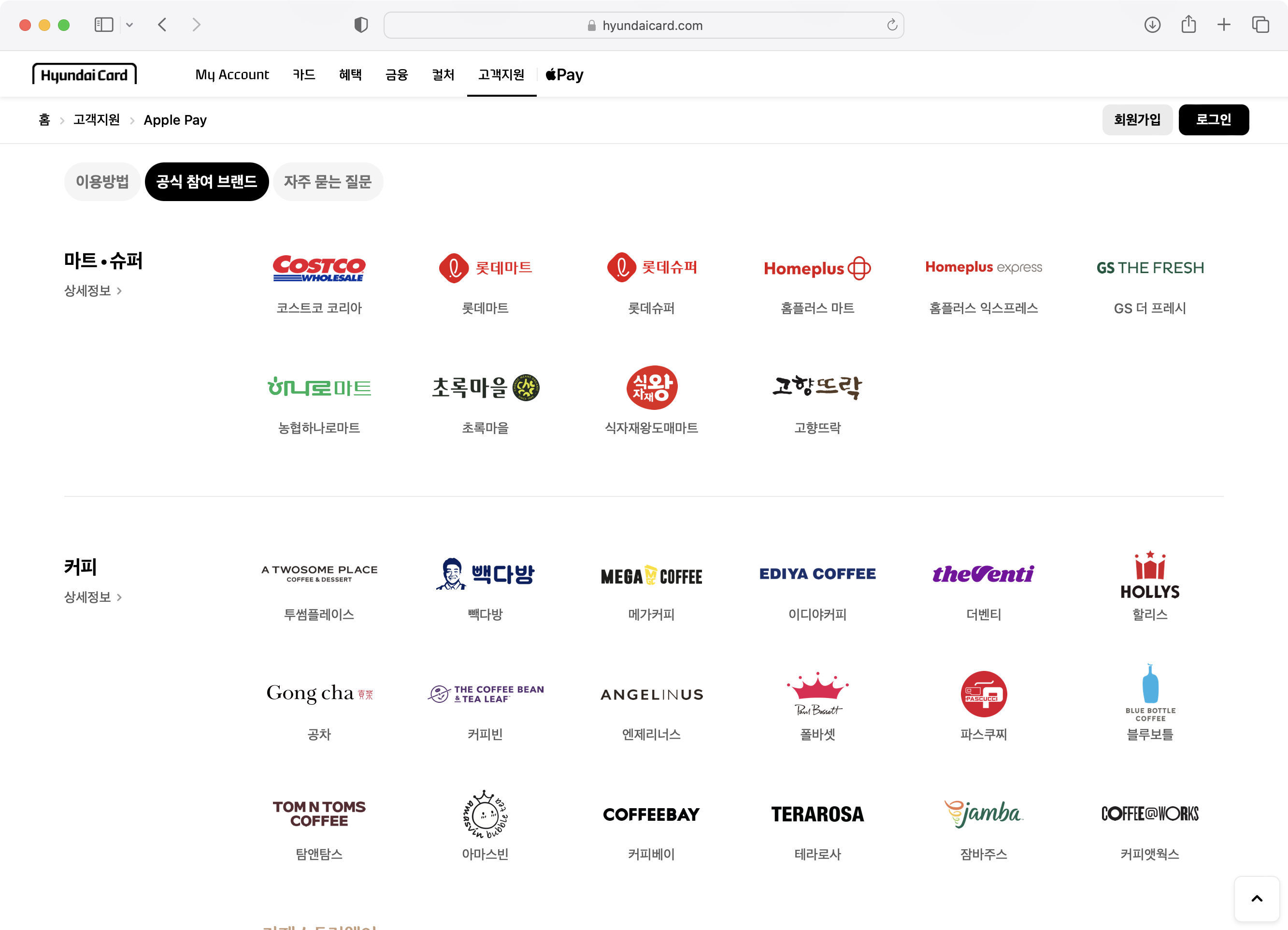Click the Hyundai Card logo
This screenshot has width=1288, height=930.
pyautogui.click(x=84, y=74)
